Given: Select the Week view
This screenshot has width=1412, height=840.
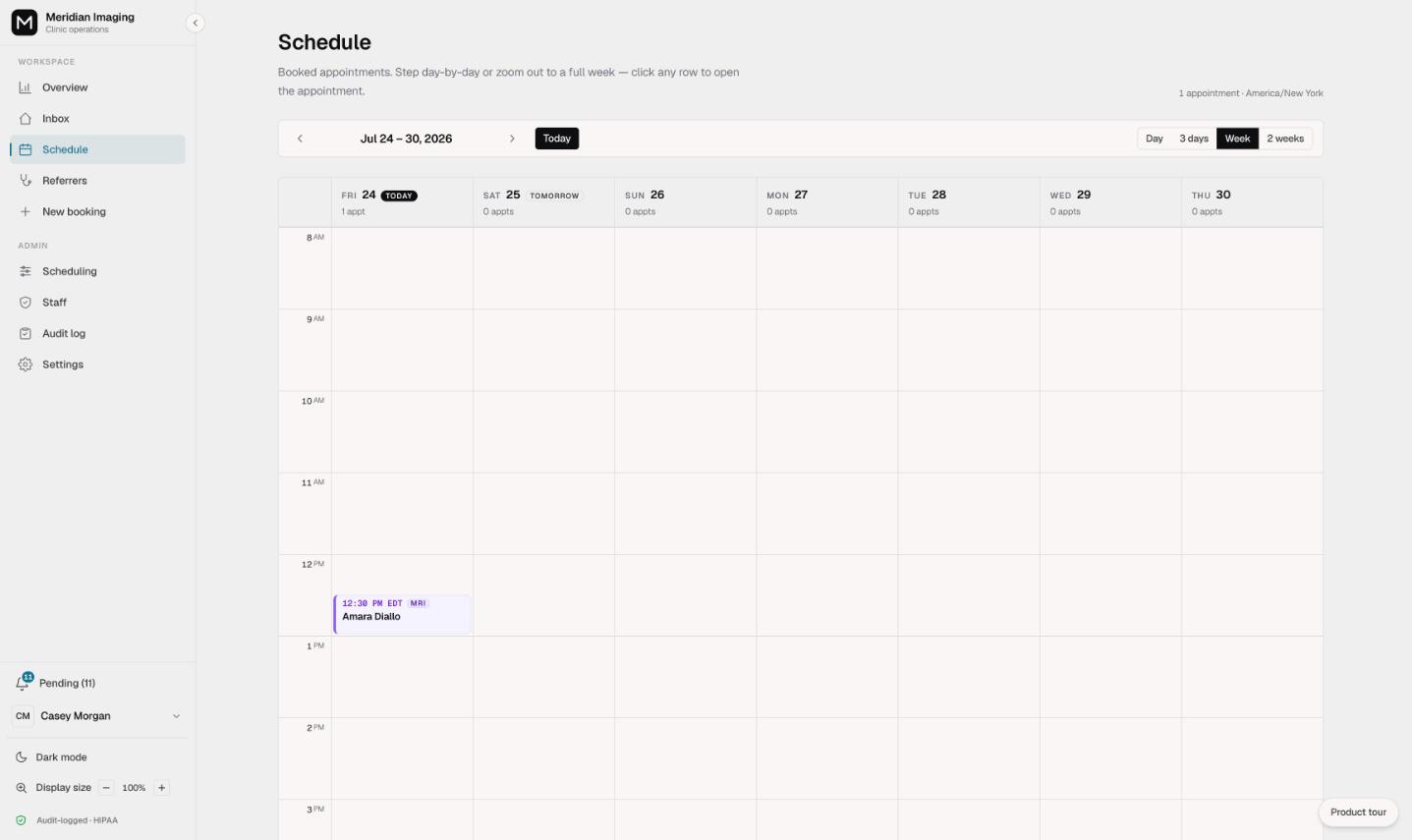Looking at the screenshot, I should point(1237,139).
